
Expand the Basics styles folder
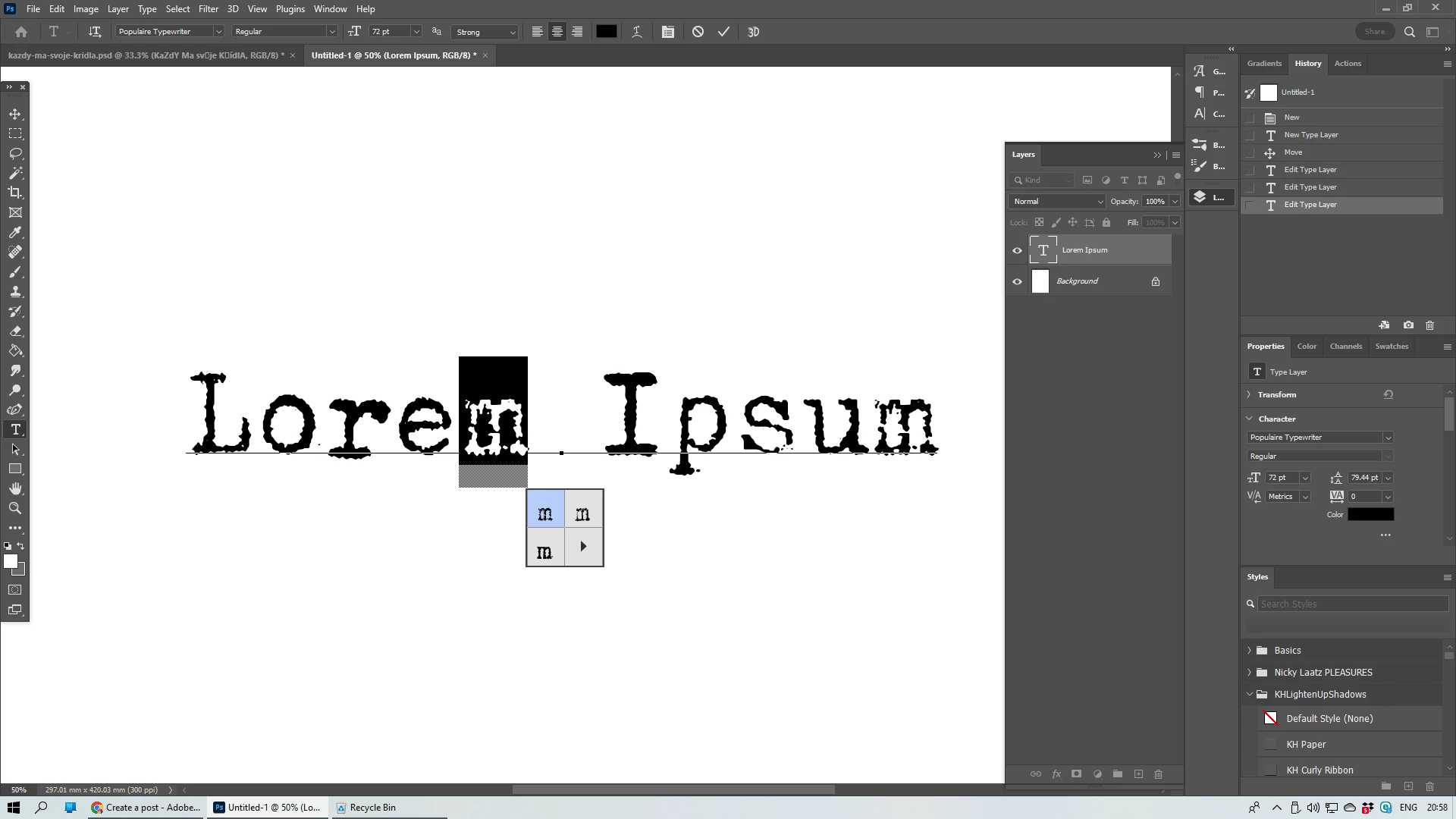[x=1250, y=651]
